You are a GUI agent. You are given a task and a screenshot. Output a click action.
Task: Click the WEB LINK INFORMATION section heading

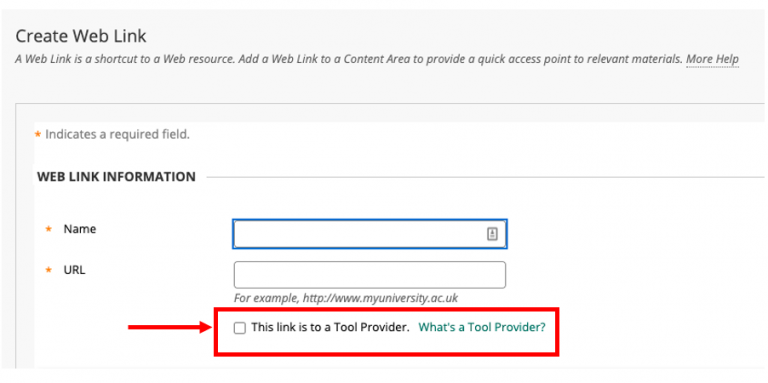coord(117,177)
